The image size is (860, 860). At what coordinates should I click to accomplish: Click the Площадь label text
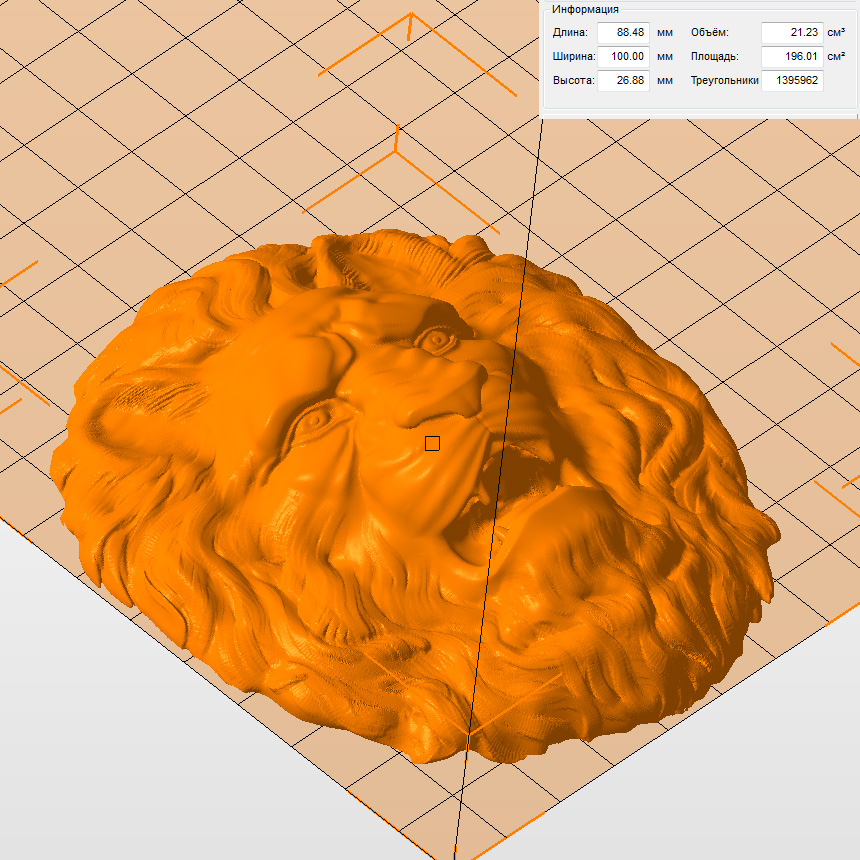717,57
